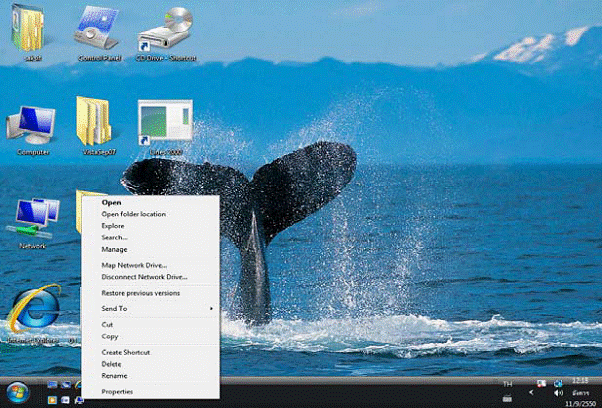Choose Explore from the context menu
Viewport: 602px width, 408px height.
coord(150,226)
